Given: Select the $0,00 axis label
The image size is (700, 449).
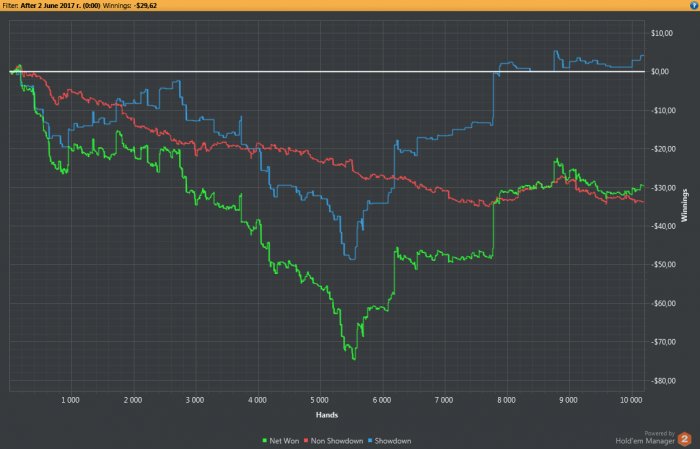Looking at the screenshot, I should click(661, 72).
